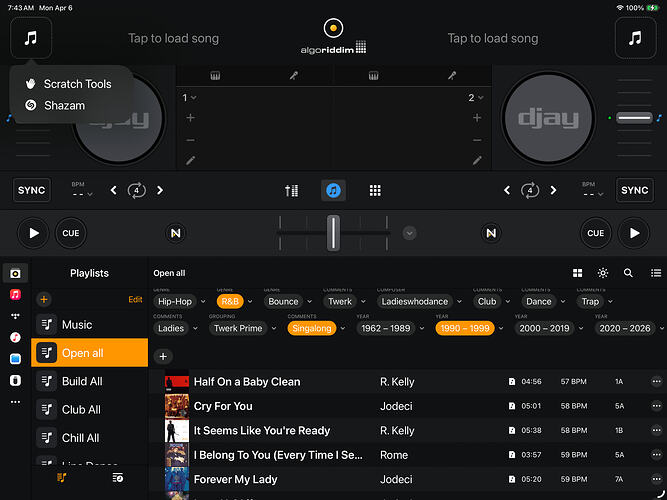Open the pads grid icon

376,190
